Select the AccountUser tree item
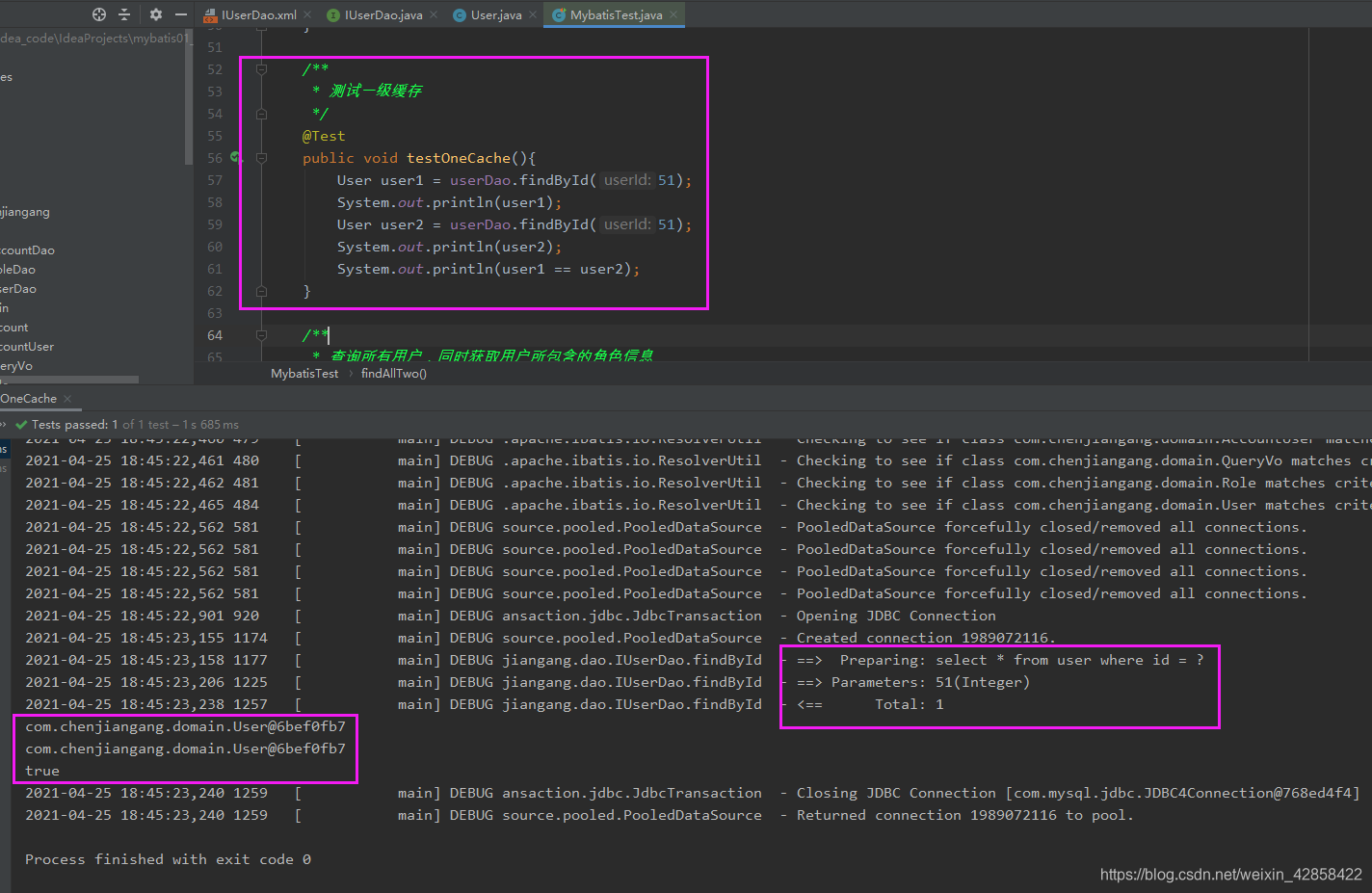Screen dimensions: 1372x893 point(27,347)
